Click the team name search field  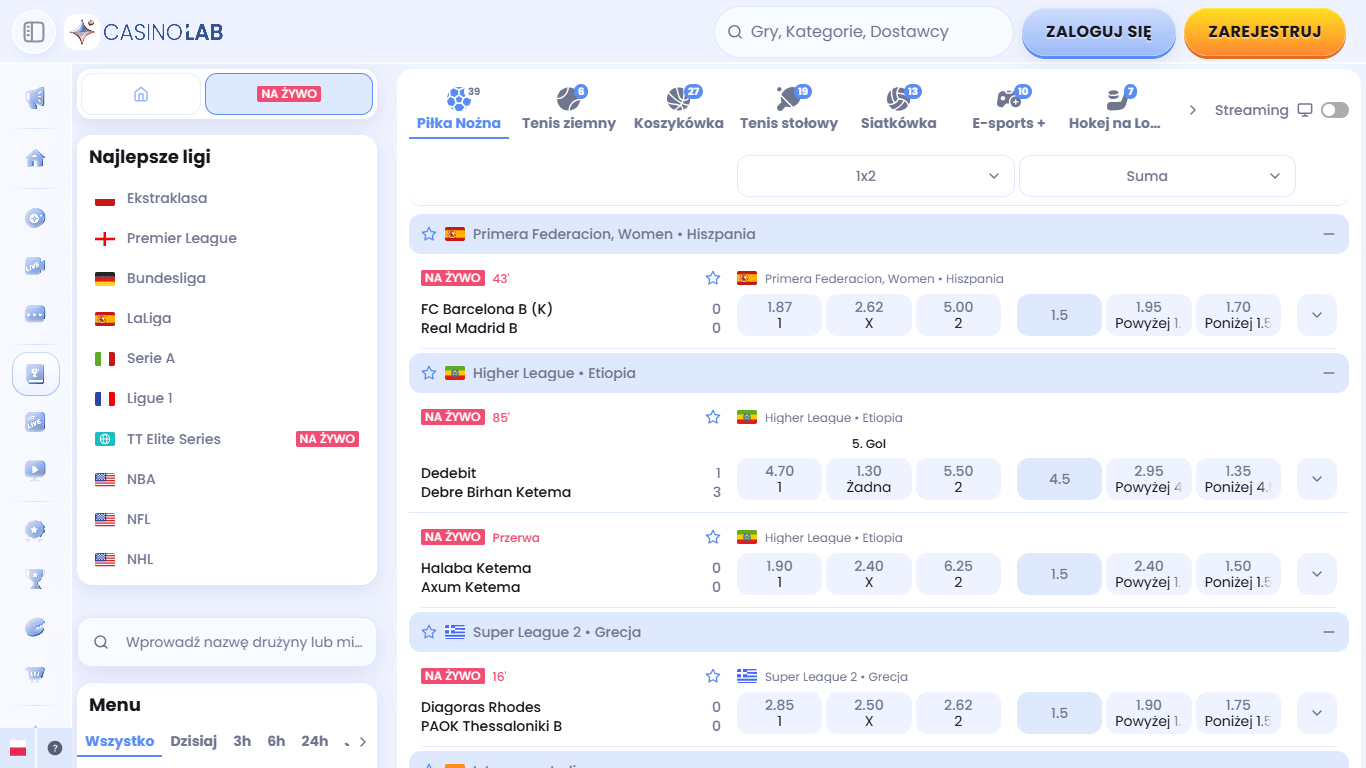(x=227, y=642)
